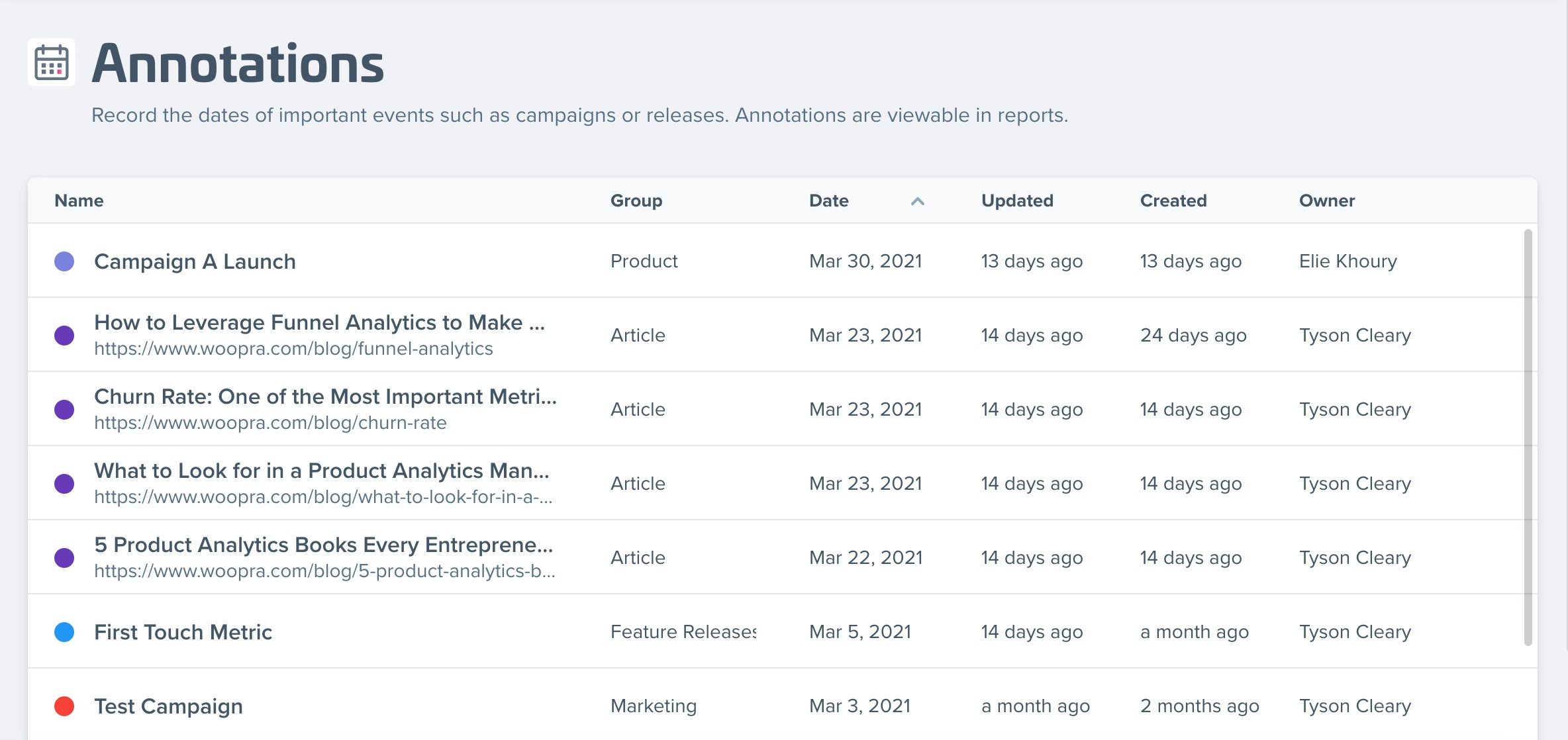Open 5 Product Analytics Books annotation
This screenshot has height=740, width=1568.
click(x=323, y=545)
